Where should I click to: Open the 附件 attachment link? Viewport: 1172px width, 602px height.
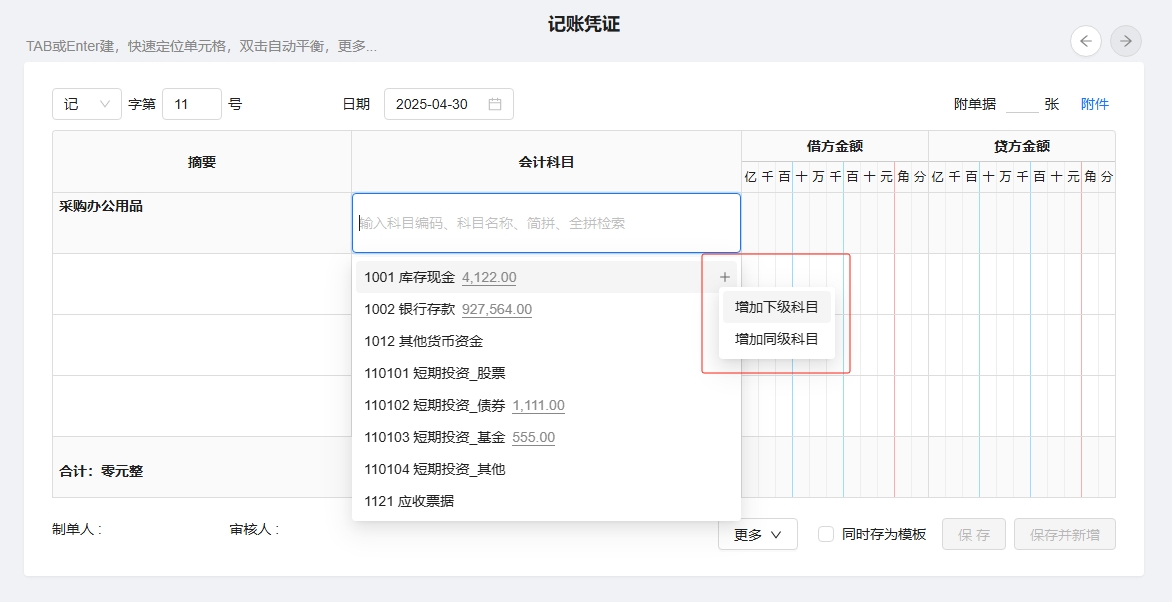pos(1094,104)
